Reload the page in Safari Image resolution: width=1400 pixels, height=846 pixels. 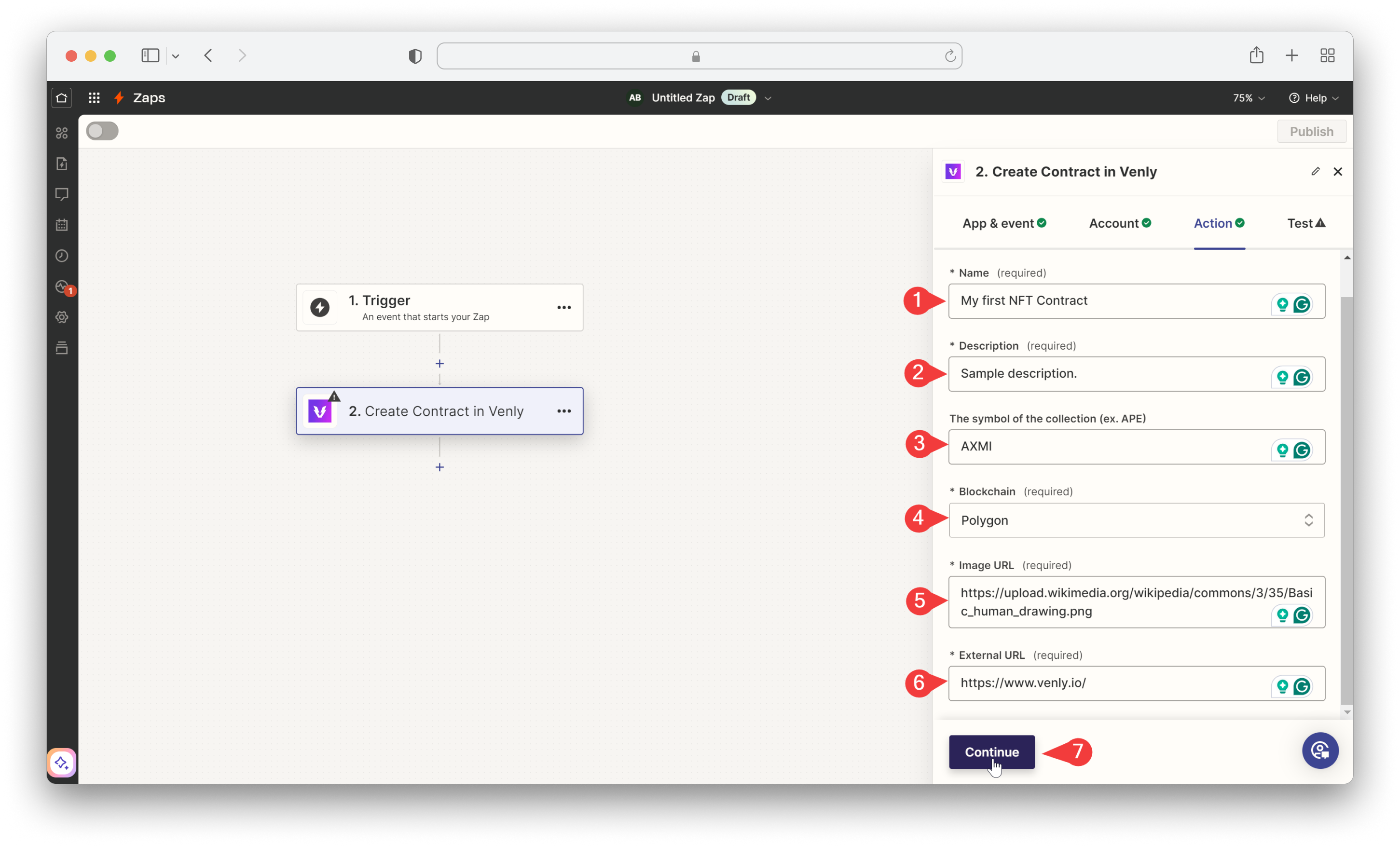tap(950, 55)
